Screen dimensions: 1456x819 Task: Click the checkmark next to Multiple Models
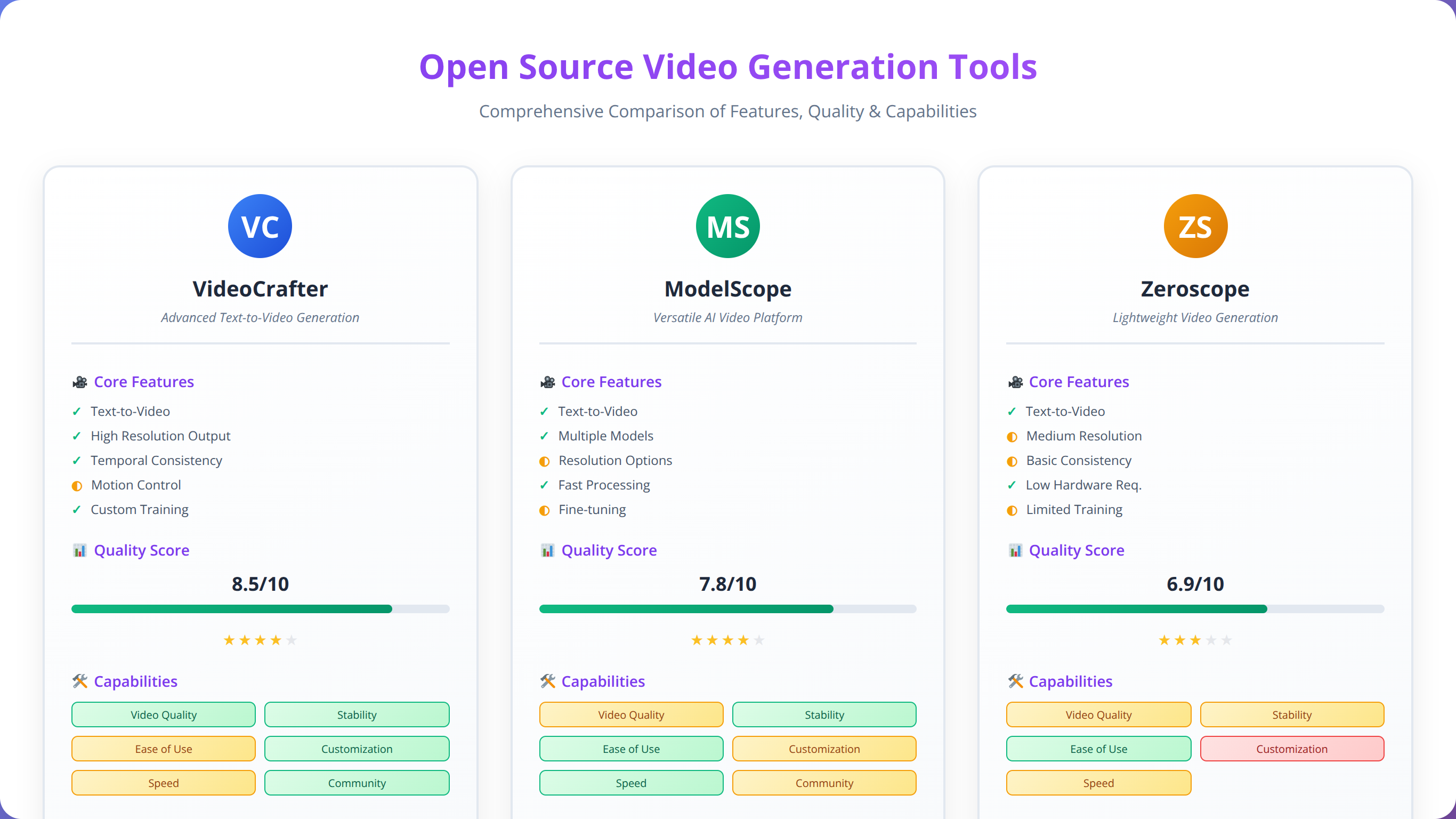tap(544, 436)
